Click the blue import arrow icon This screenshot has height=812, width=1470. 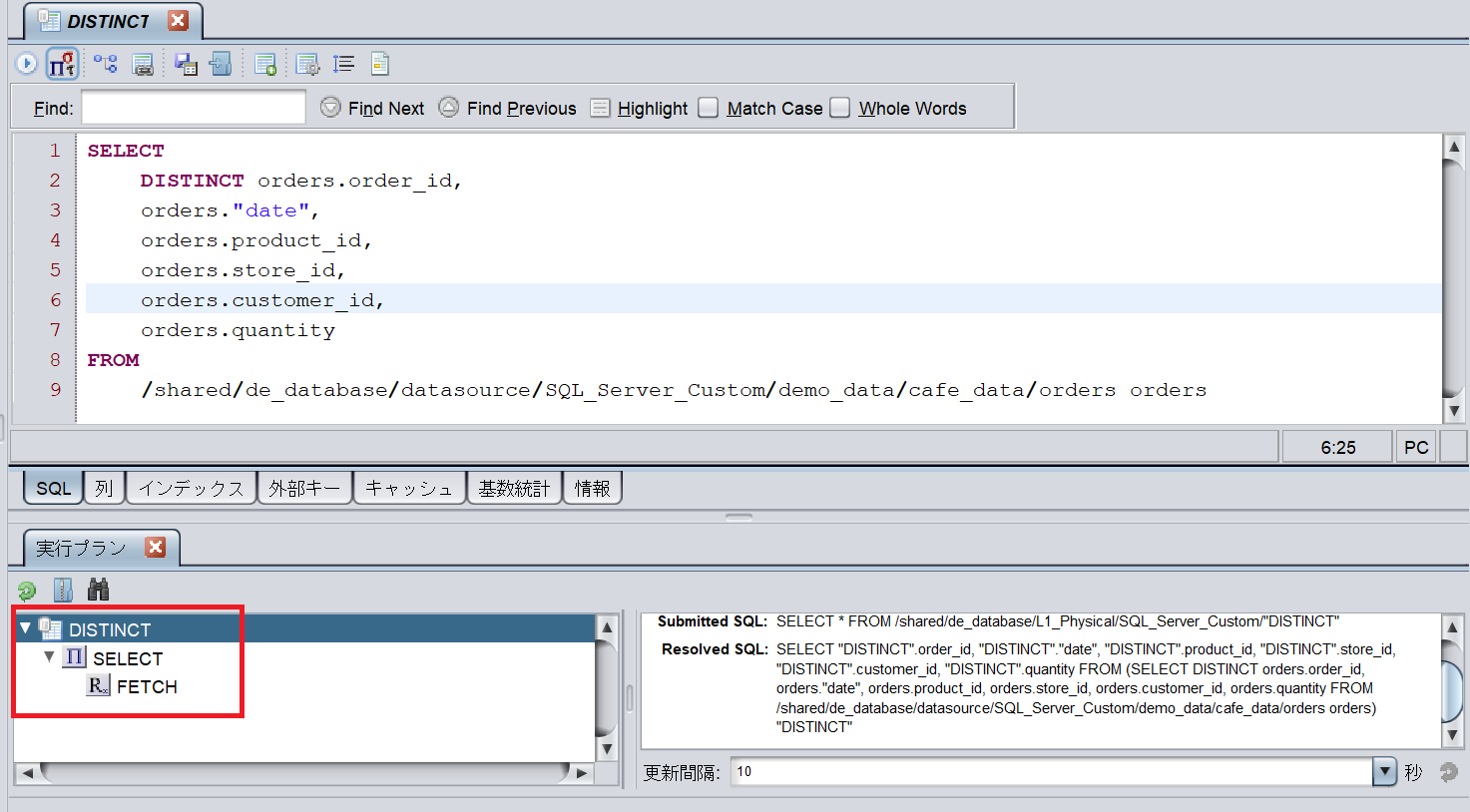221,64
